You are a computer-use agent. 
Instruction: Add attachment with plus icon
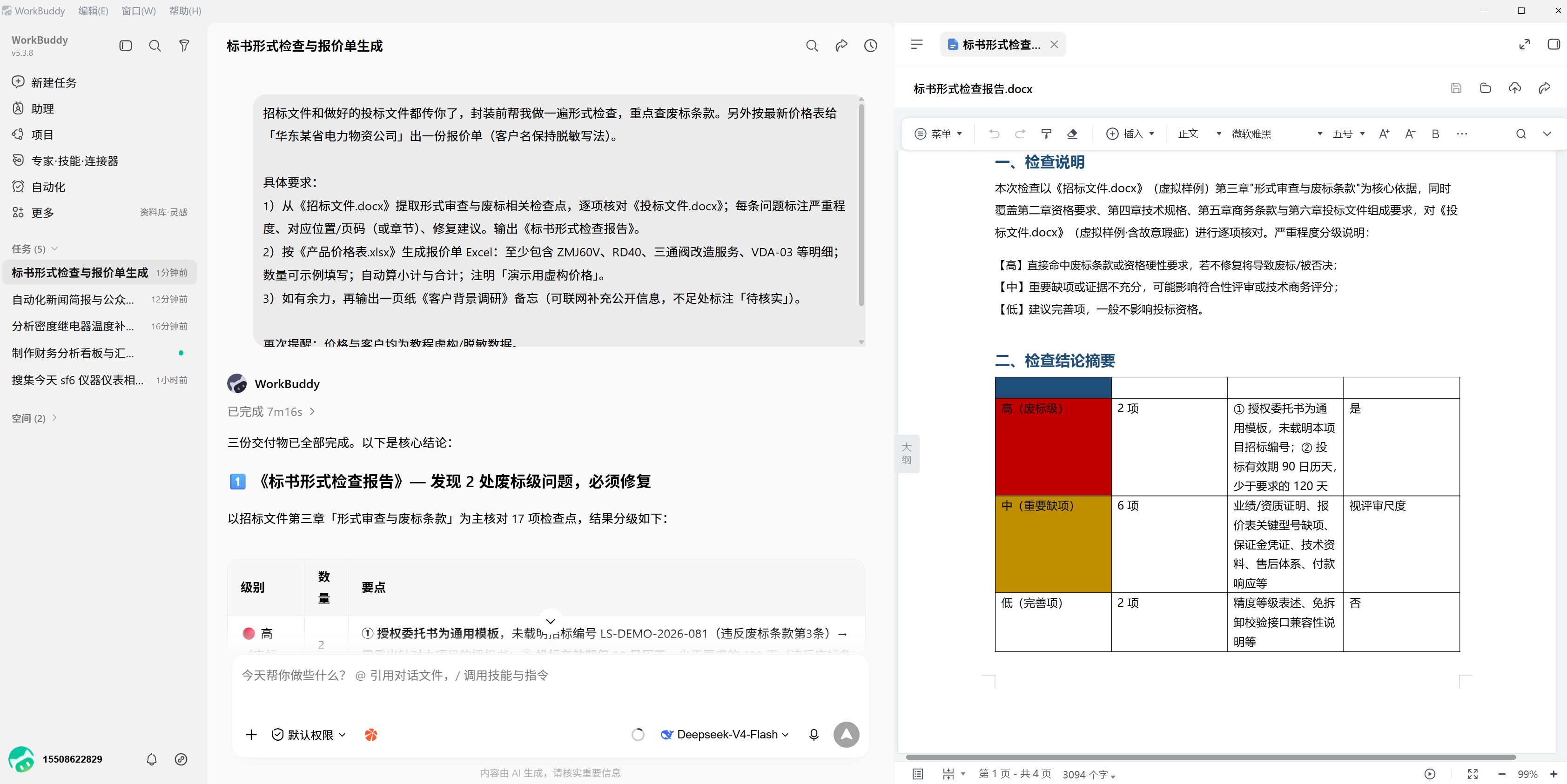pos(251,735)
